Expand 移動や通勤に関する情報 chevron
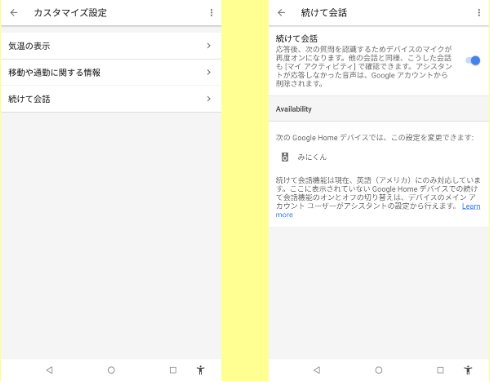Screen dimensions: 490x381 tap(209, 72)
